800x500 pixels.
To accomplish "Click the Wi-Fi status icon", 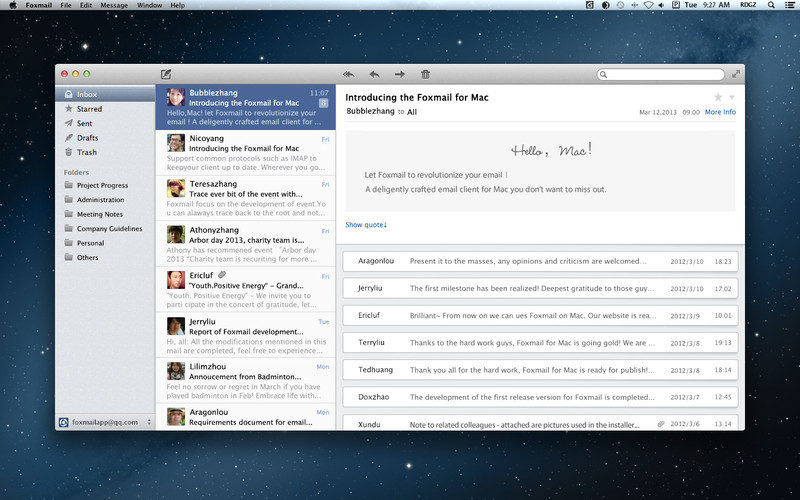I will point(648,5).
